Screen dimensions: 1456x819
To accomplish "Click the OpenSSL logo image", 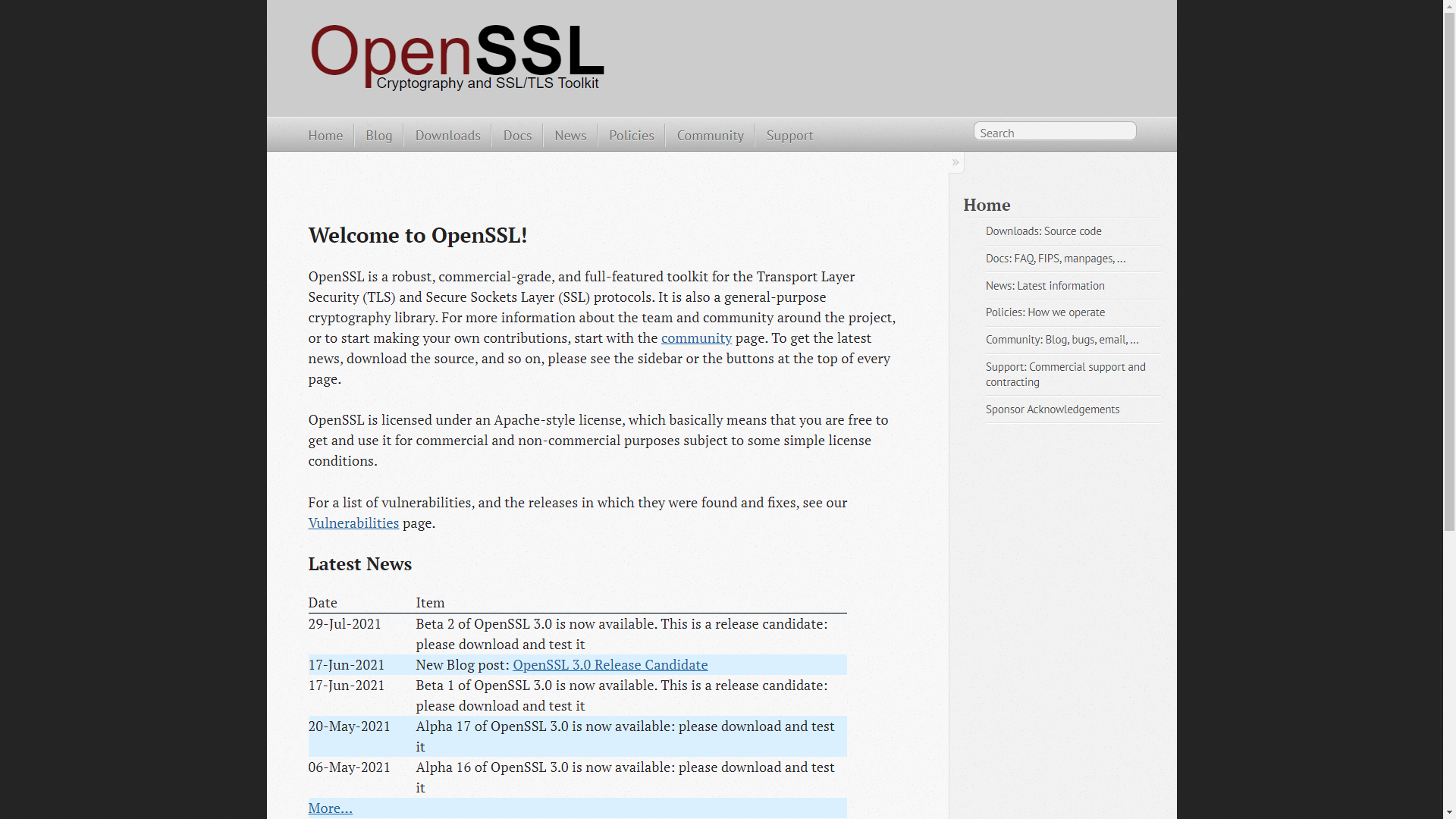I will click(457, 57).
